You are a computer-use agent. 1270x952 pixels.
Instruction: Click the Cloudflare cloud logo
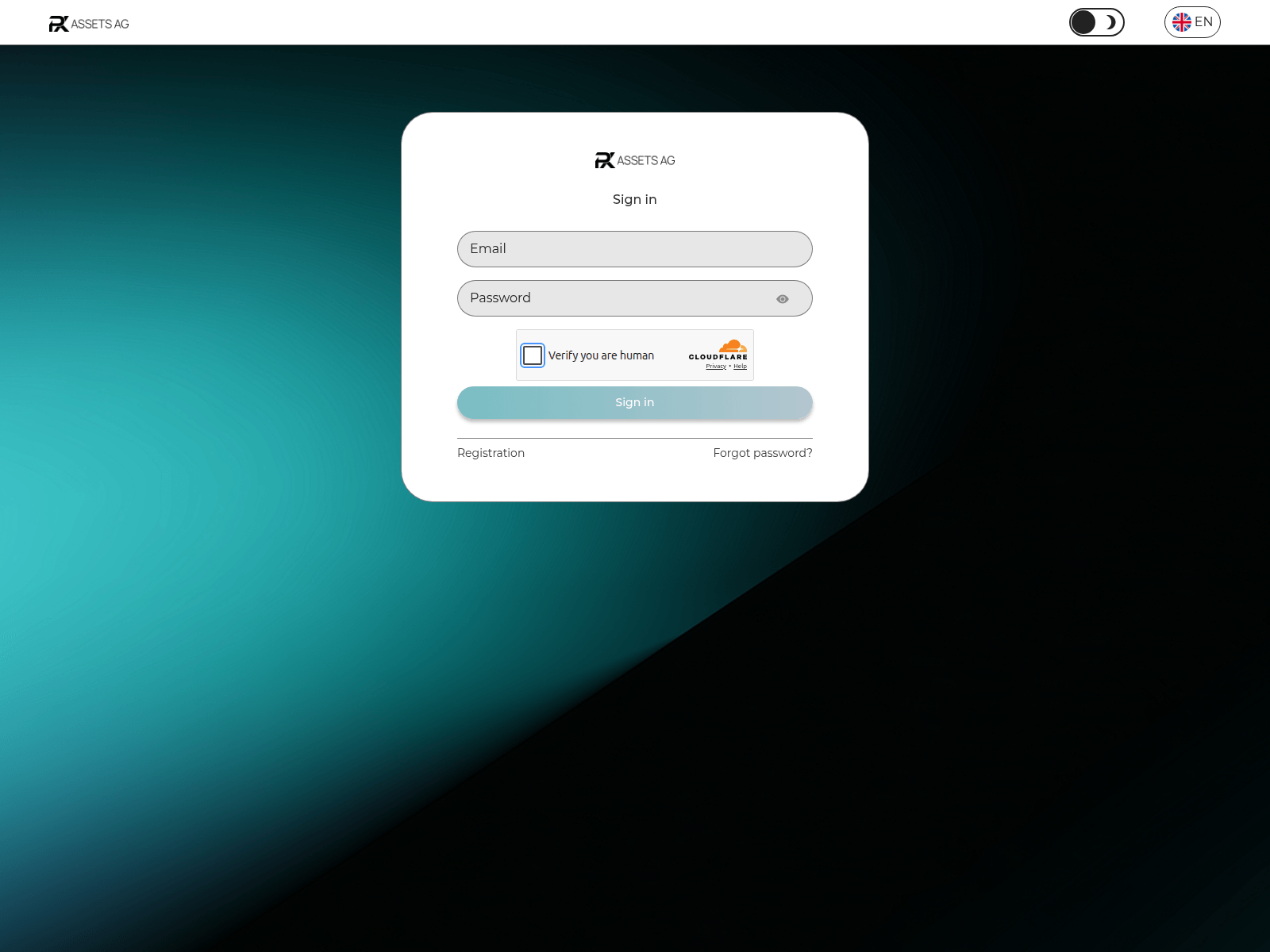[x=733, y=347]
